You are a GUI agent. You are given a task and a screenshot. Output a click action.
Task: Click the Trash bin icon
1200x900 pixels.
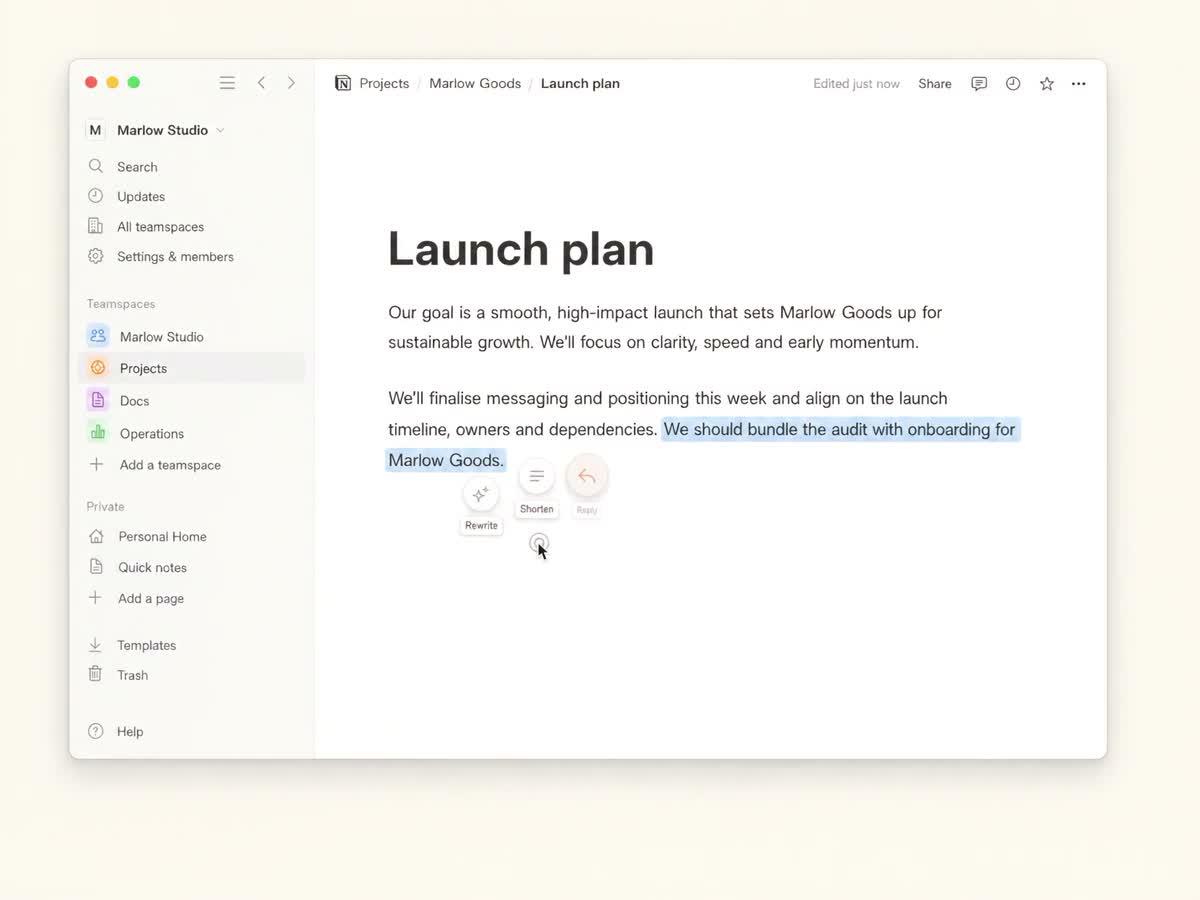95,674
